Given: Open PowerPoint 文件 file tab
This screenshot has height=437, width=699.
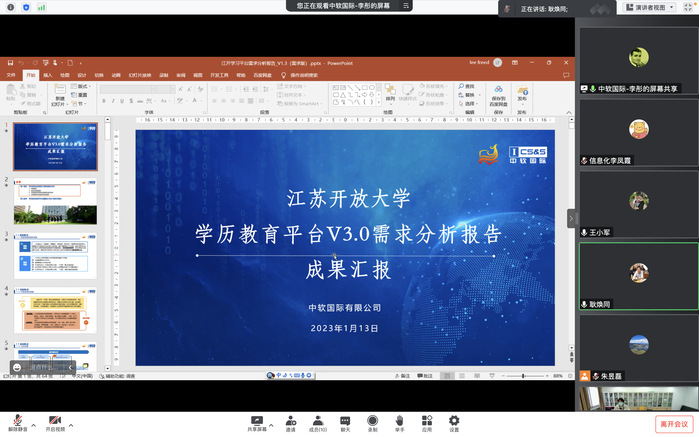Looking at the screenshot, I should pyautogui.click(x=11, y=75).
